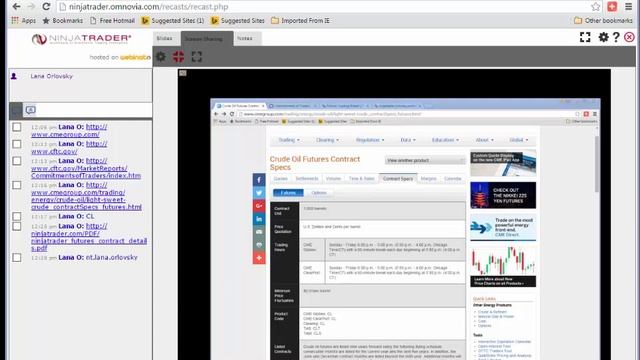Viewport: 640px width, 360px height.
Task: Expand the Data dropdown on CME nav bar
Action: point(408,140)
